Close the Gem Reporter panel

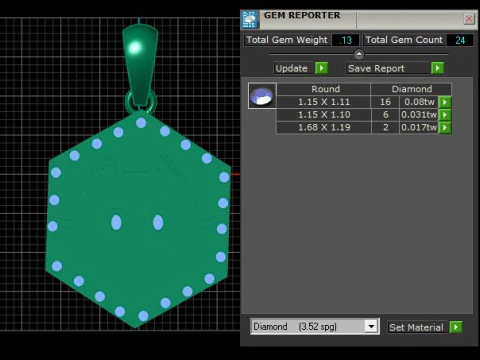469,19
